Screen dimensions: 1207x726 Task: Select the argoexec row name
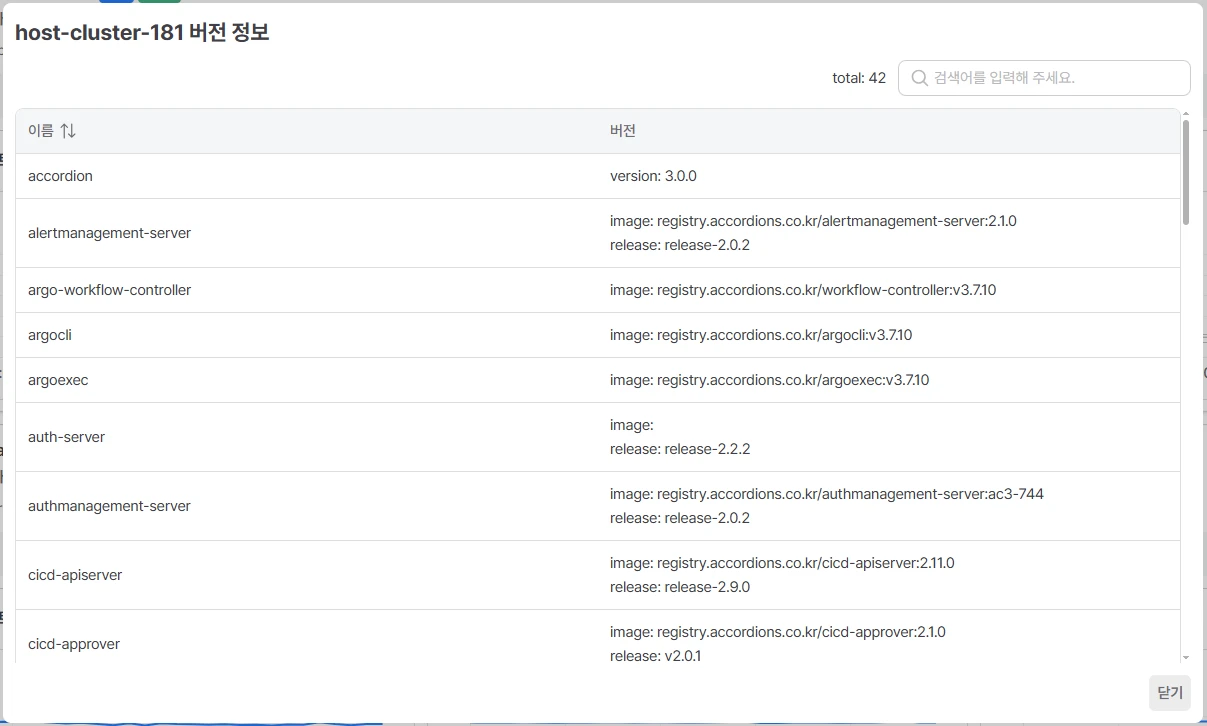pos(58,380)
